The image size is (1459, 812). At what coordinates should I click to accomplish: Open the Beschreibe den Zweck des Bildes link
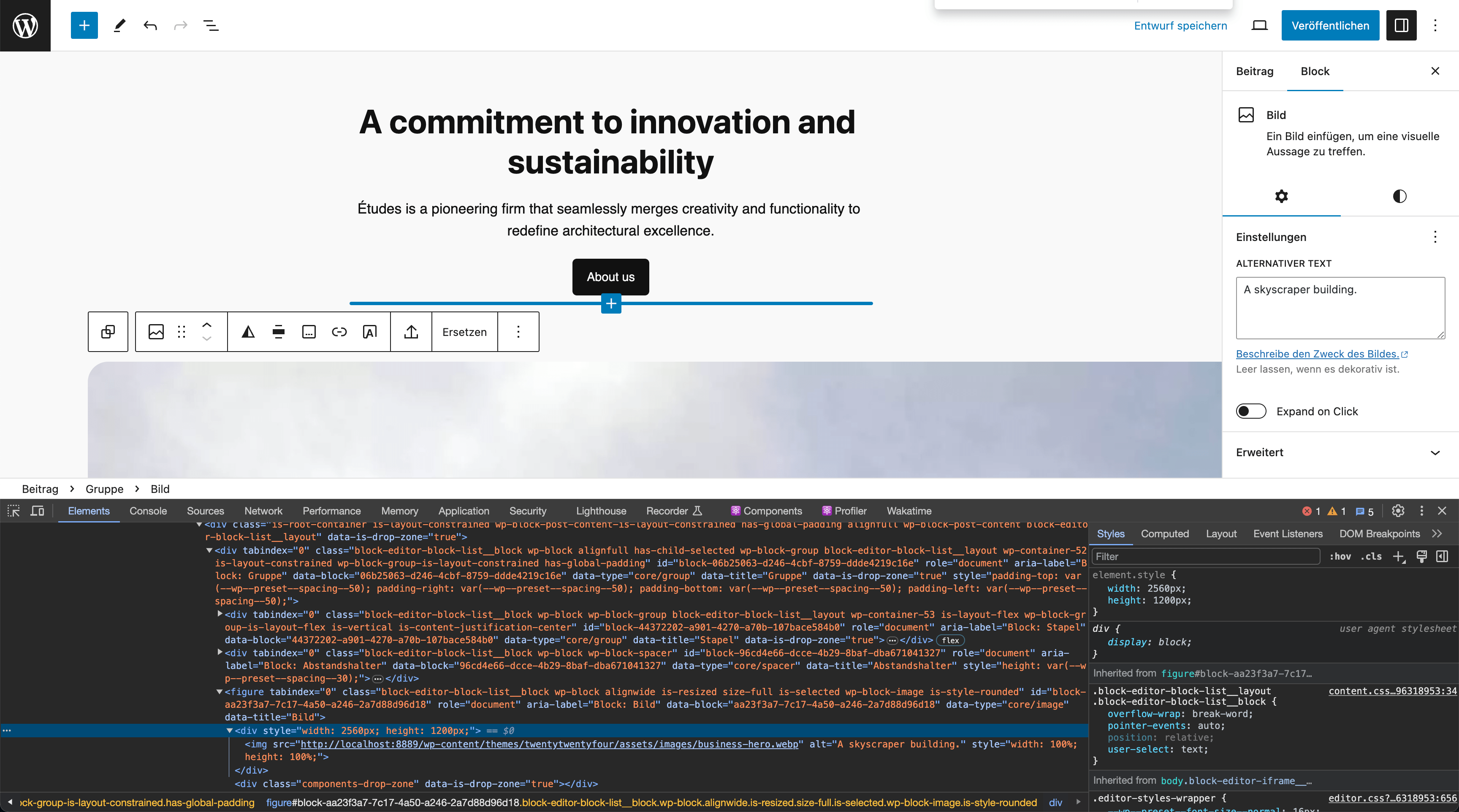point(1317,354)
